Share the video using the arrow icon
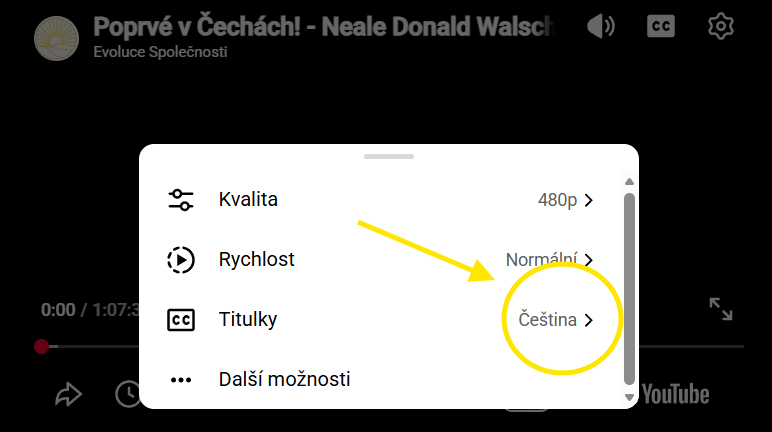The width and height of the screenshot is (772, 432). [68, 394]
